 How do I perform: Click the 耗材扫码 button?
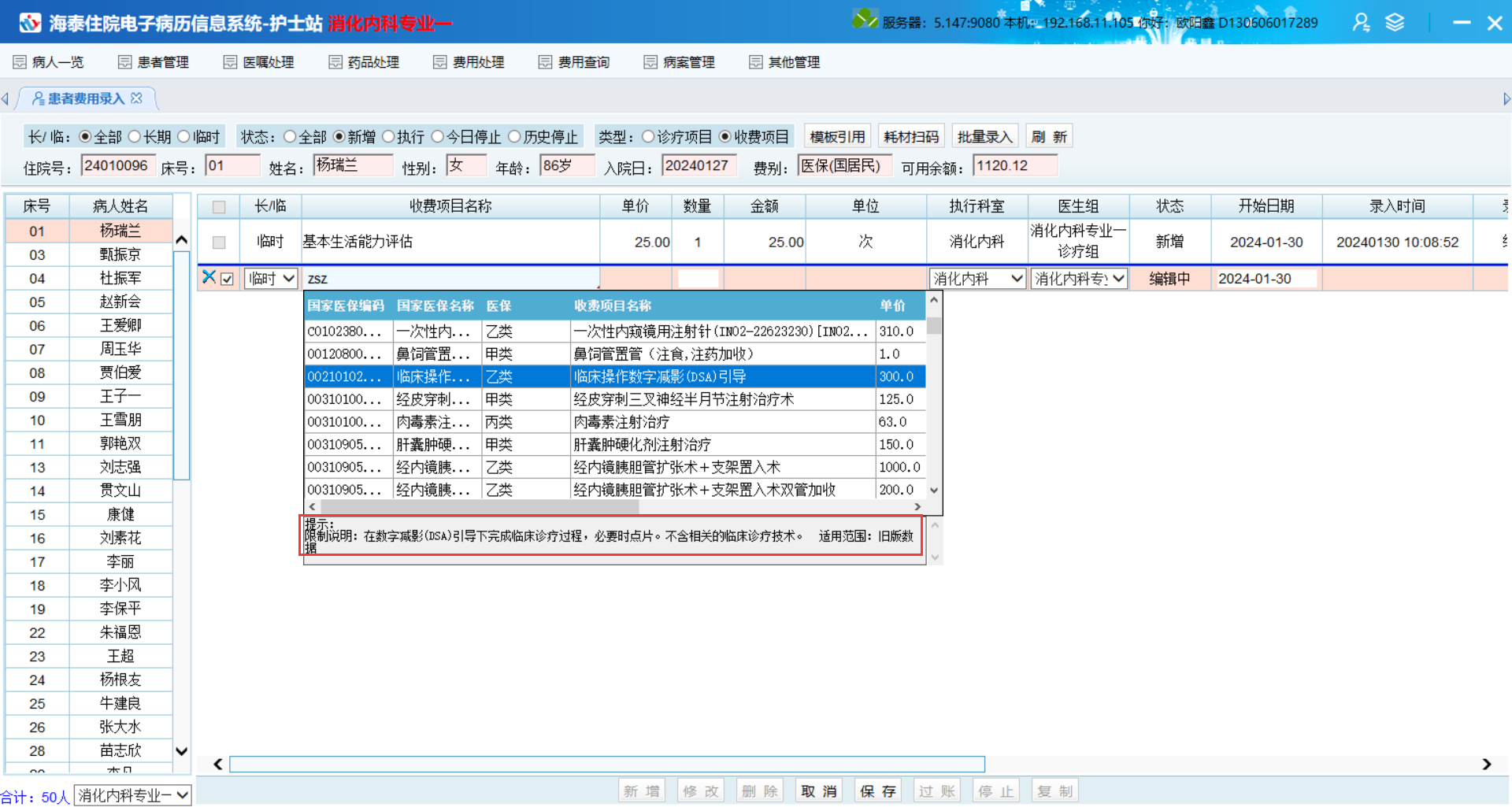click(x=911, y=137)
